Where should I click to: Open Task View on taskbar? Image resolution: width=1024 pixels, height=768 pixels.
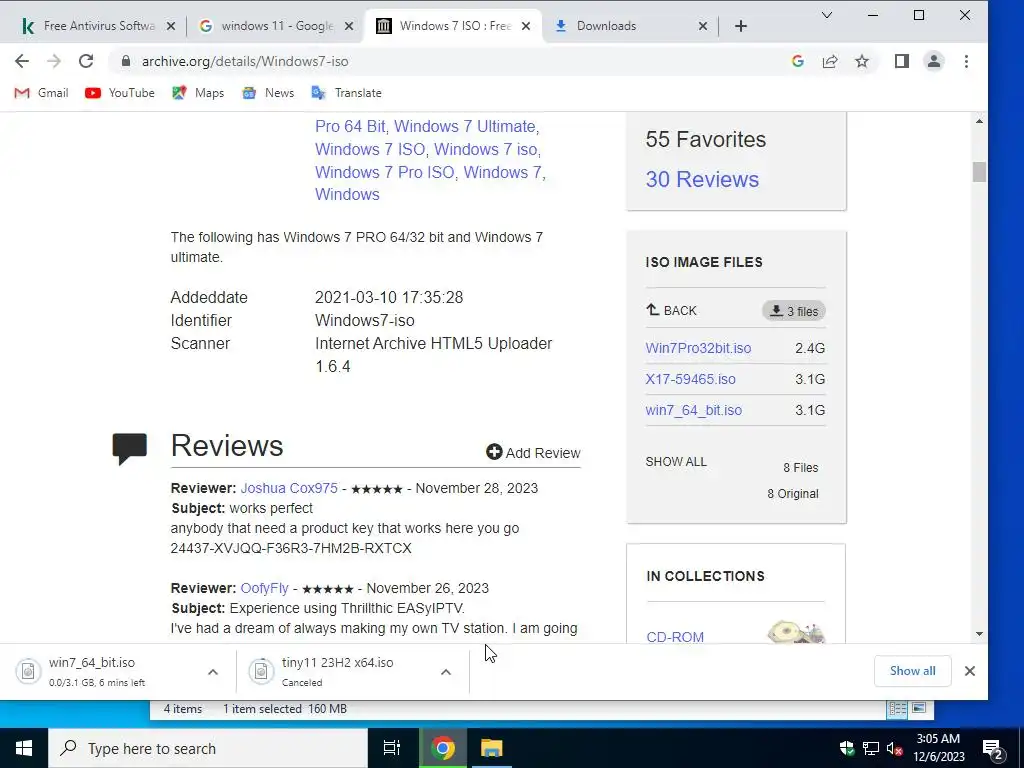pos(392,748)
